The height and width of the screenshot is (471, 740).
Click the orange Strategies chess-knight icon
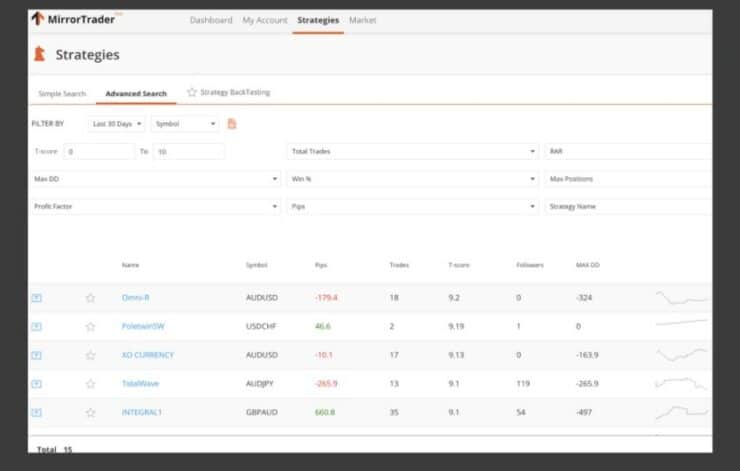pos(40,54)
